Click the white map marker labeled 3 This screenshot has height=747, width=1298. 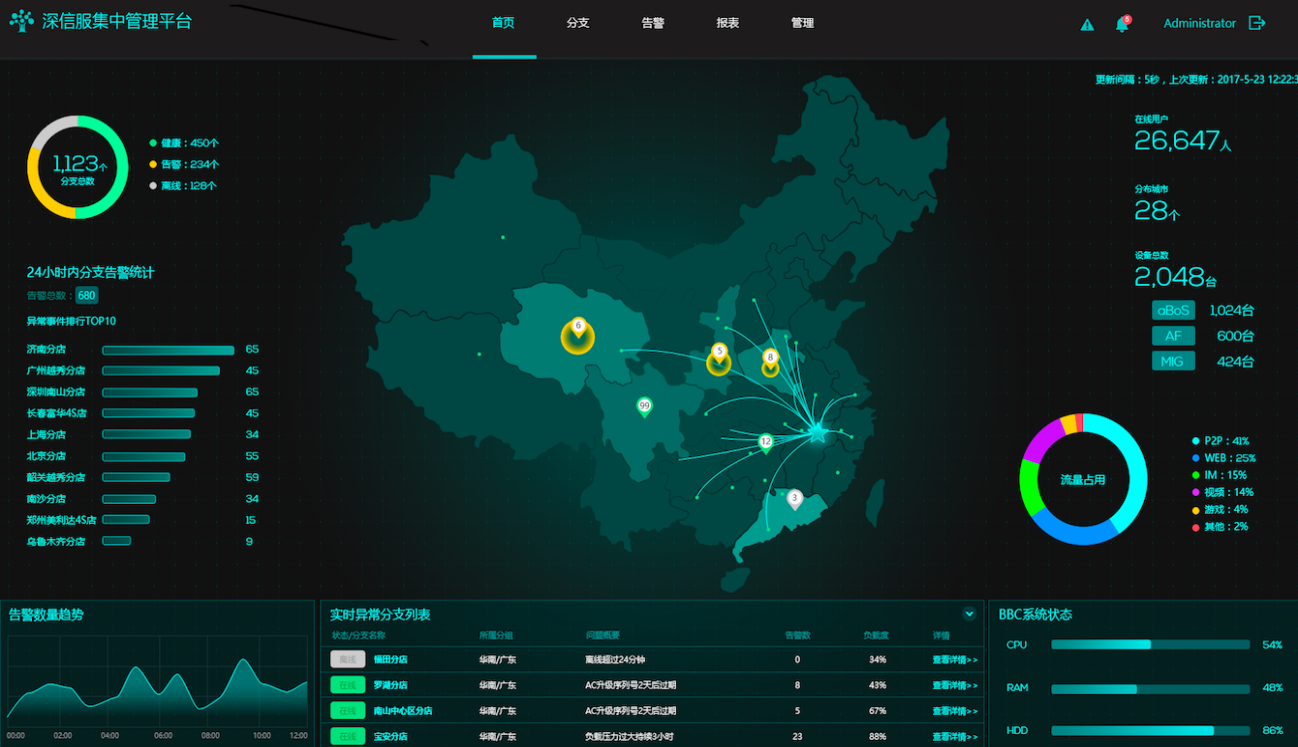tap(794, 498)
